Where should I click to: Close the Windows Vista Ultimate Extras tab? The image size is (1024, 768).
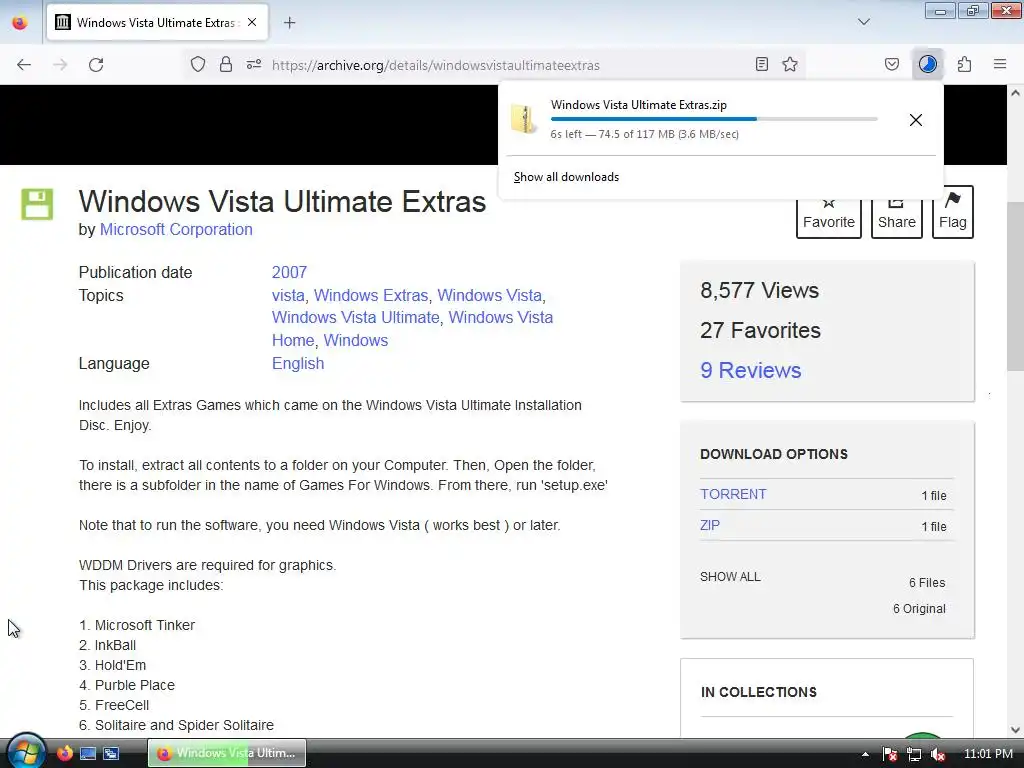pos(252,22)
